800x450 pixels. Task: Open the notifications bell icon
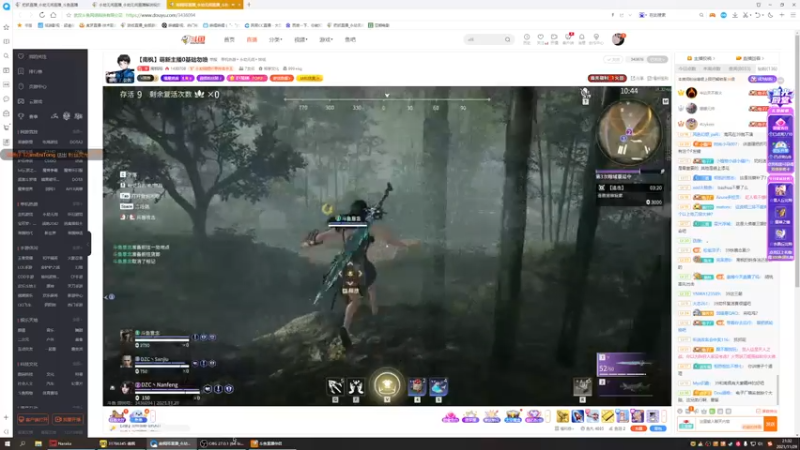pos(582,38)
